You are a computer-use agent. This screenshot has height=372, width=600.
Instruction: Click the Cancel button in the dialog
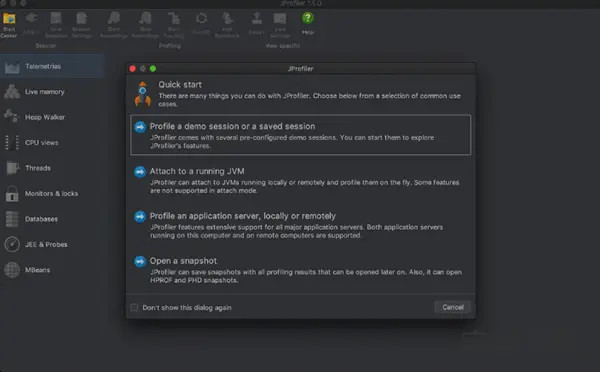(x=453, y=307)
